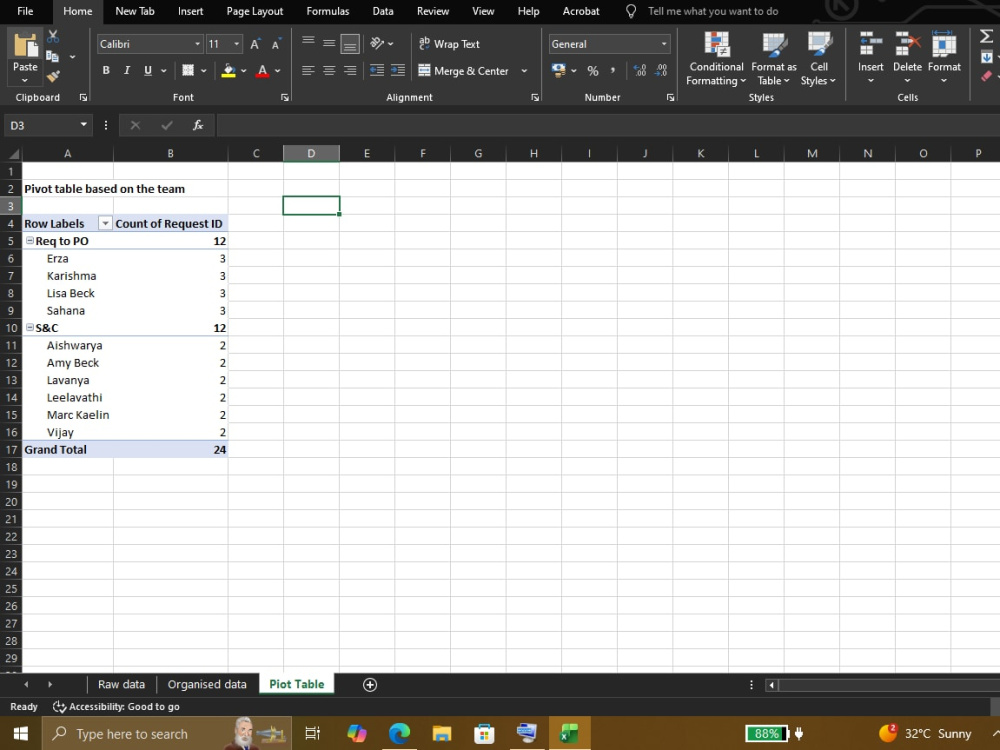Open Microsoft Edge from taskbar

(399, 733)
